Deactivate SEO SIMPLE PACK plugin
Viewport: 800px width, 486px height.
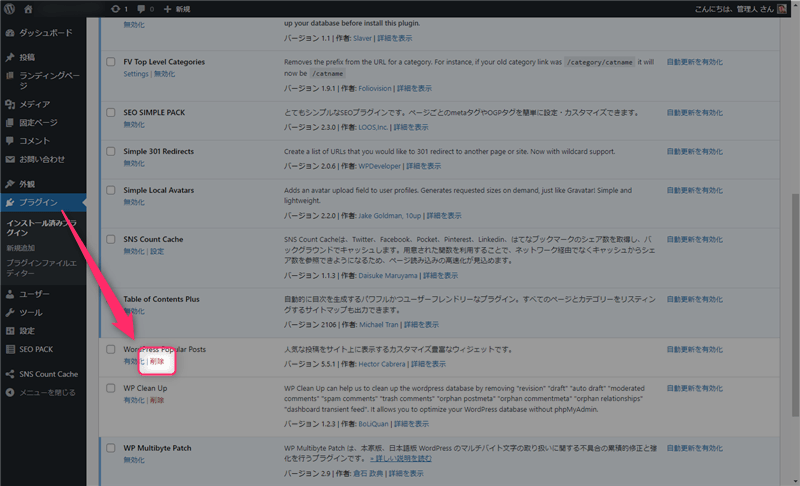click(134, 124)
